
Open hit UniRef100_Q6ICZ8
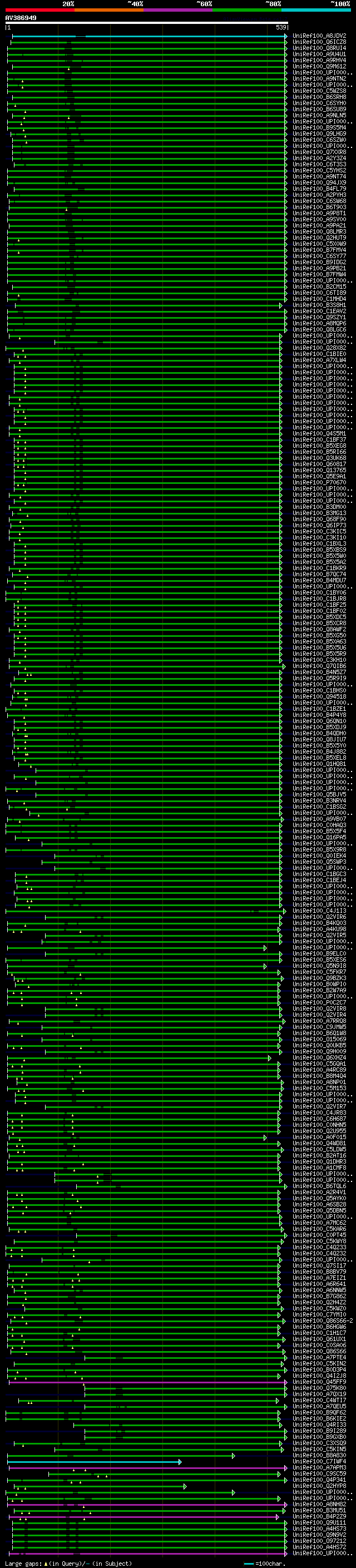pyautogui.click(x=319, y=42)
